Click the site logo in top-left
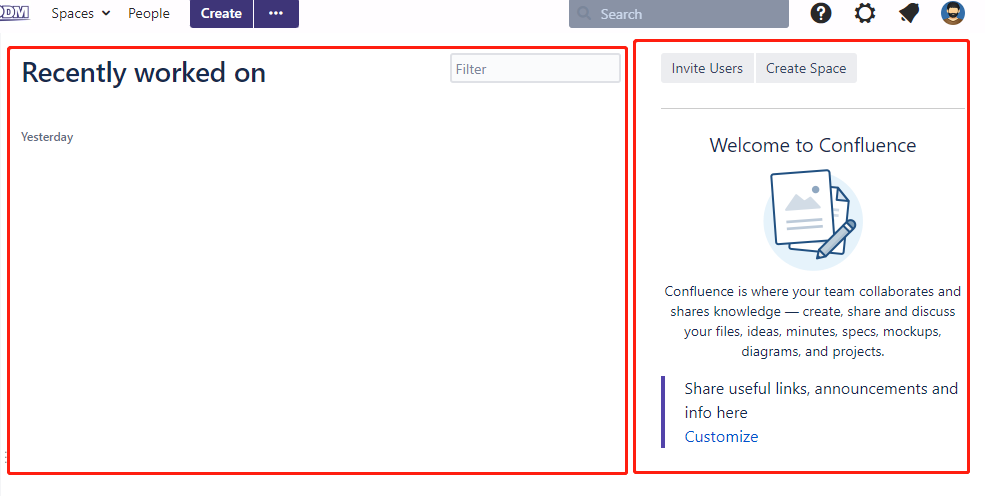The height and width of the screenshot is (496, 985). [x=14, y=12]
